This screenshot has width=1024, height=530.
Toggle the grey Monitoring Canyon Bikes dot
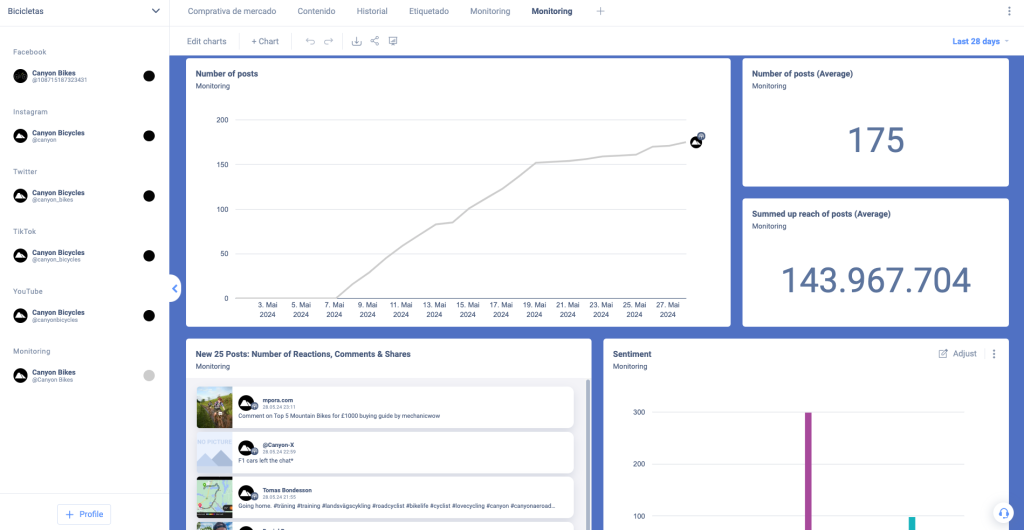pyautogui.click(x=149, y=376)
